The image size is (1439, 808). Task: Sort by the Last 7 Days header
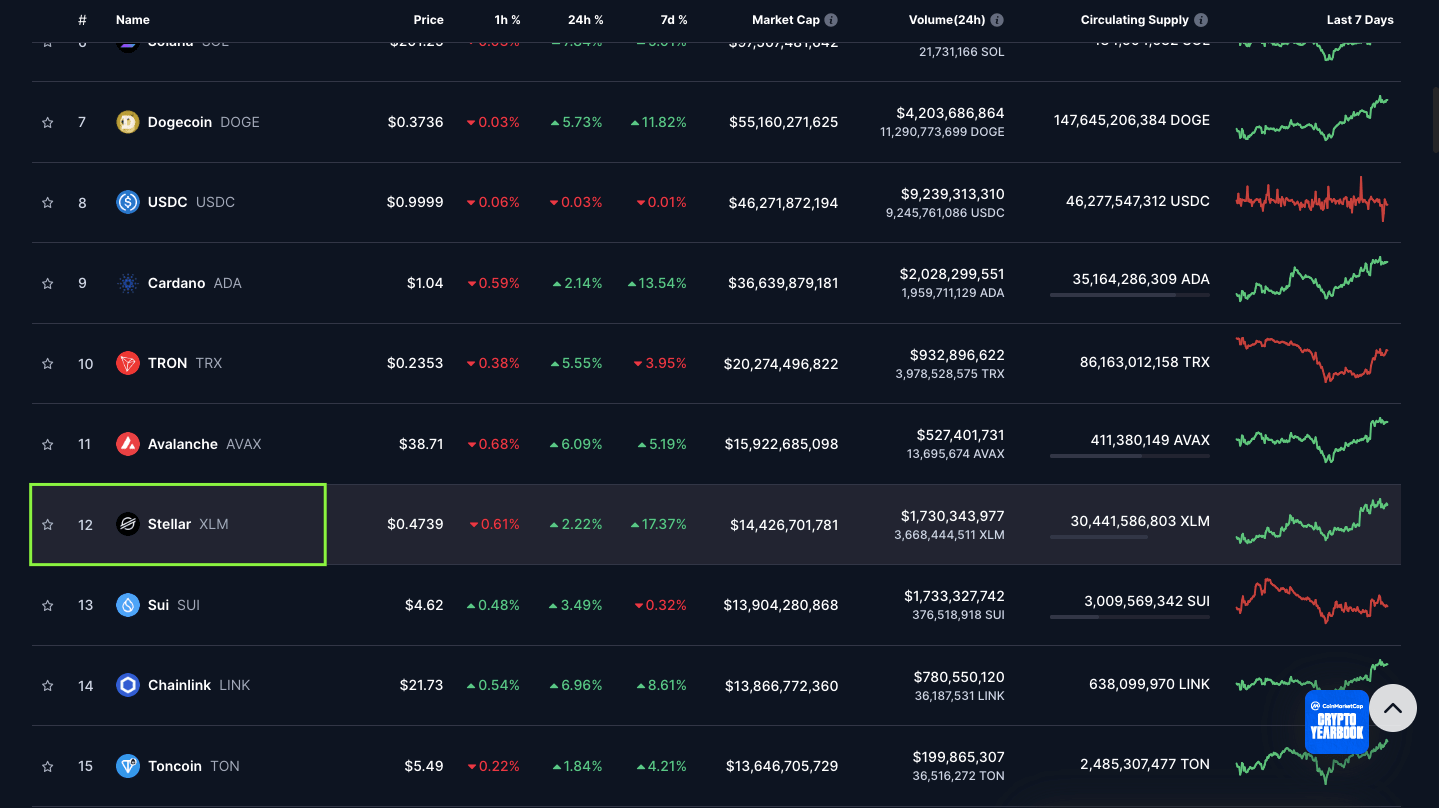pyautogui.click(x=1360, y=20)
